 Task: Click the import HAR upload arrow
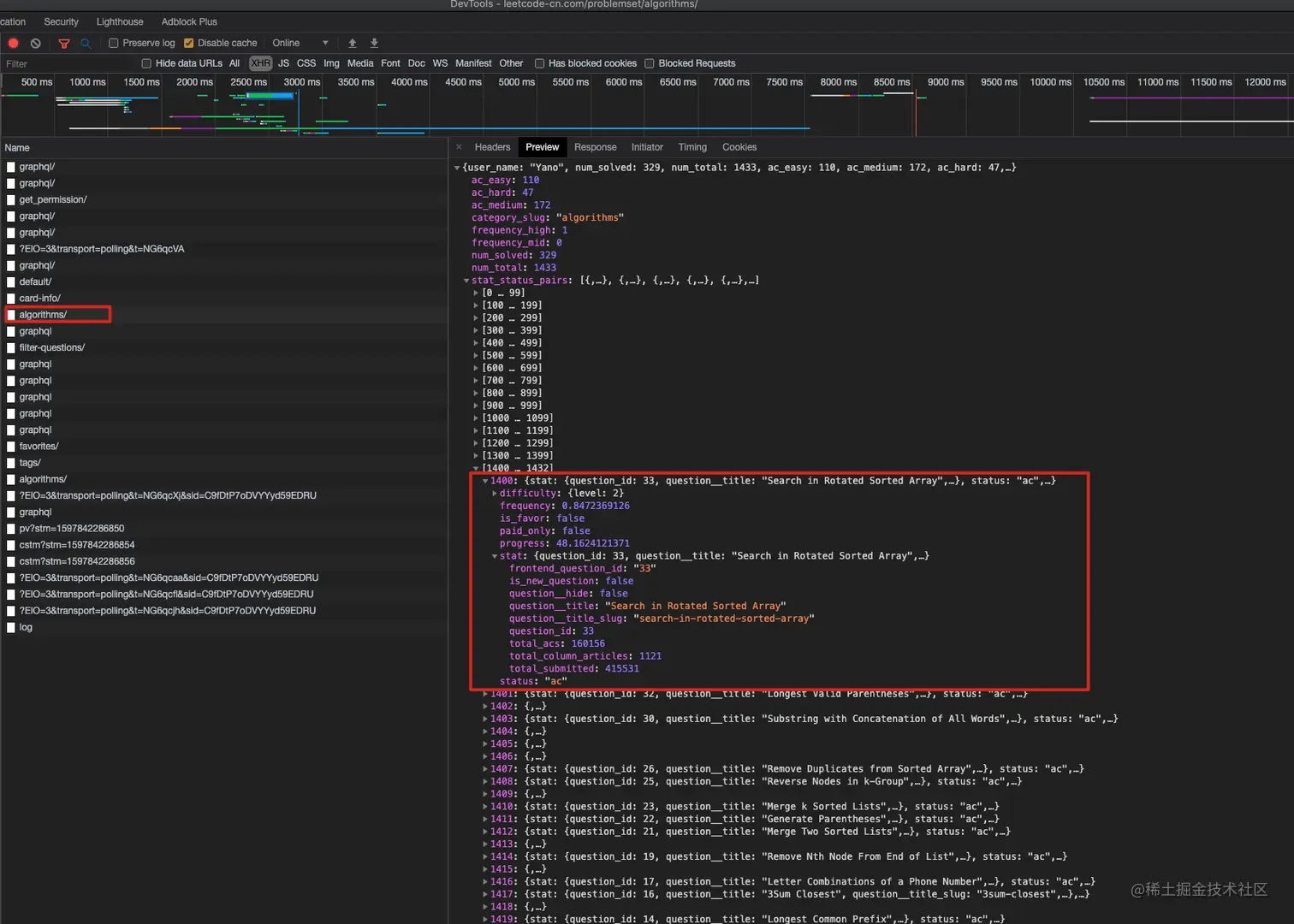pos(352,43)
